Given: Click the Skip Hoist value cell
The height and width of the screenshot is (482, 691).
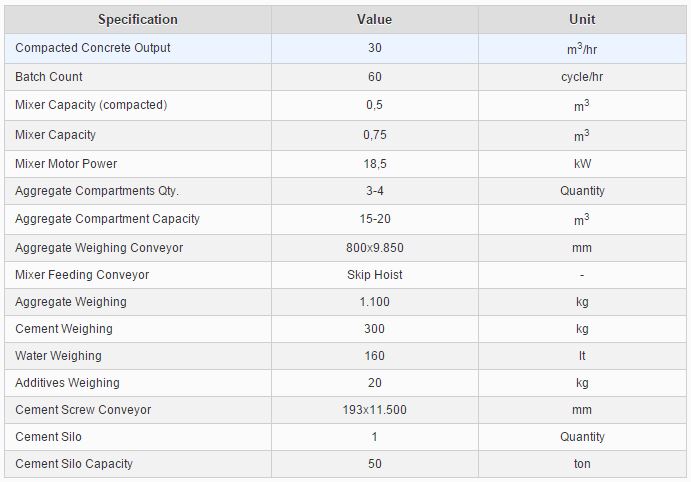Looking at the screenshot, I should (374, 275).
